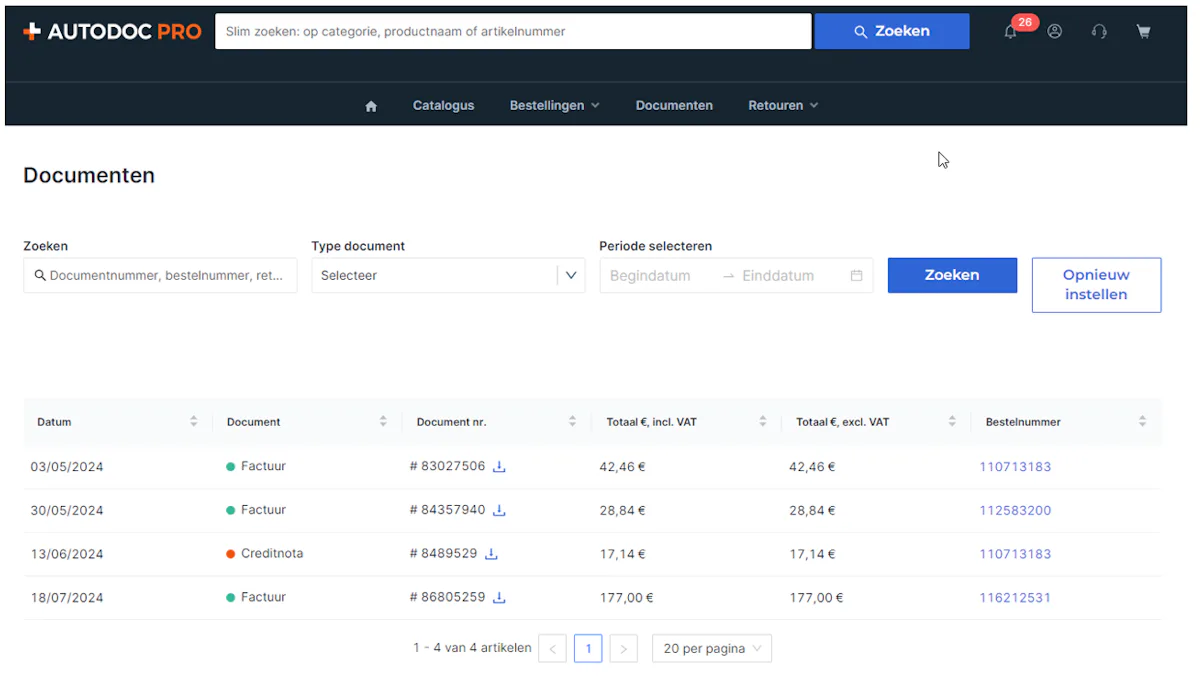Open order link 112583200
The width and height of the screenshot is (1200, 676).
1015,510
